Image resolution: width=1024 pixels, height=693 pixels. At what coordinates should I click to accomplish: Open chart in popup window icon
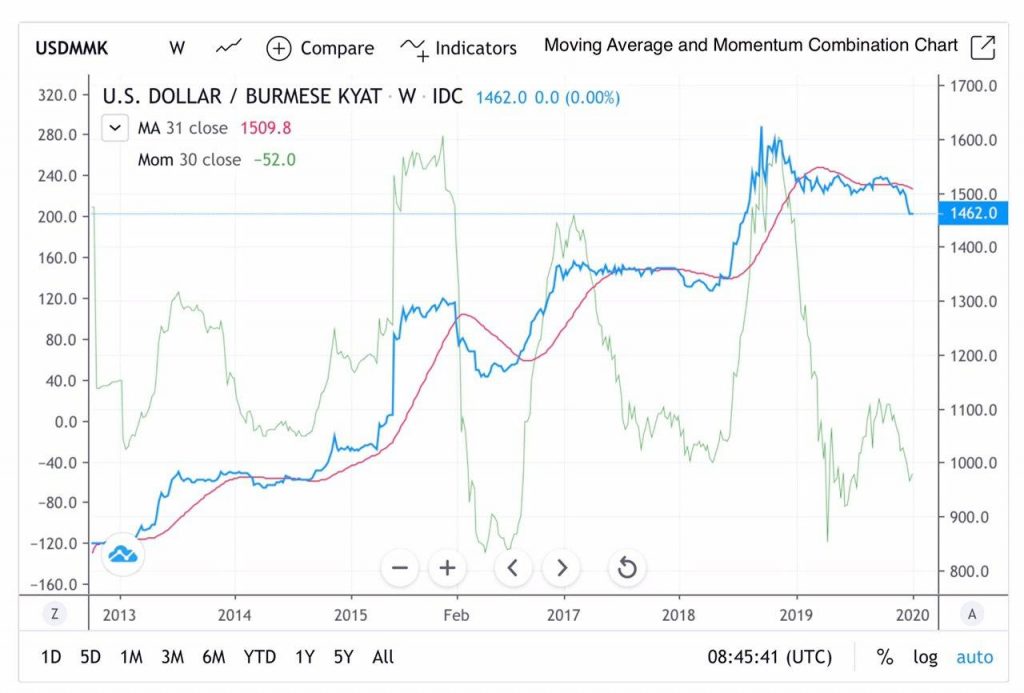[x=983, y=47]
